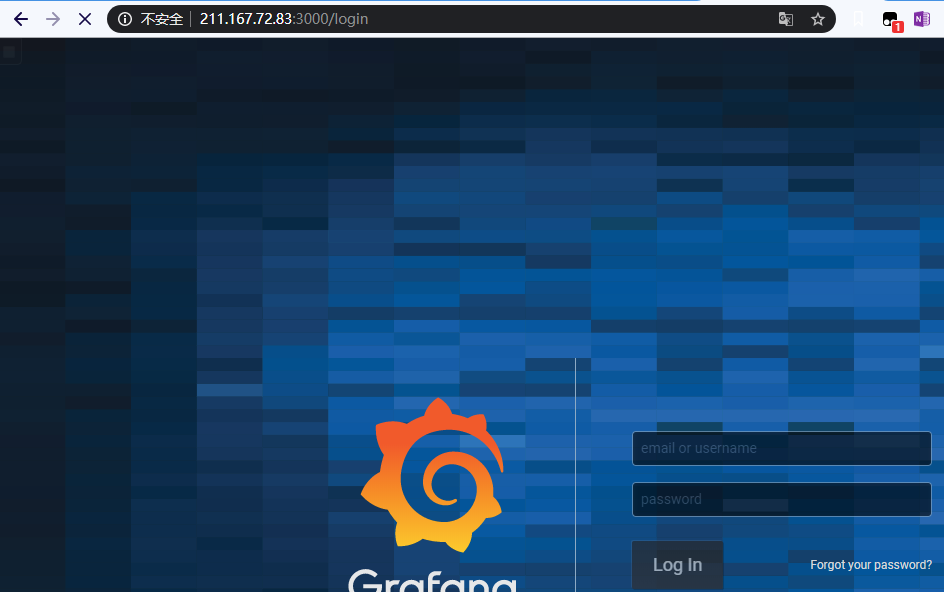Open the extension with red badge
Image resolution: width=944 pixels, height=592 pixels.
click(x=892, y=21)
